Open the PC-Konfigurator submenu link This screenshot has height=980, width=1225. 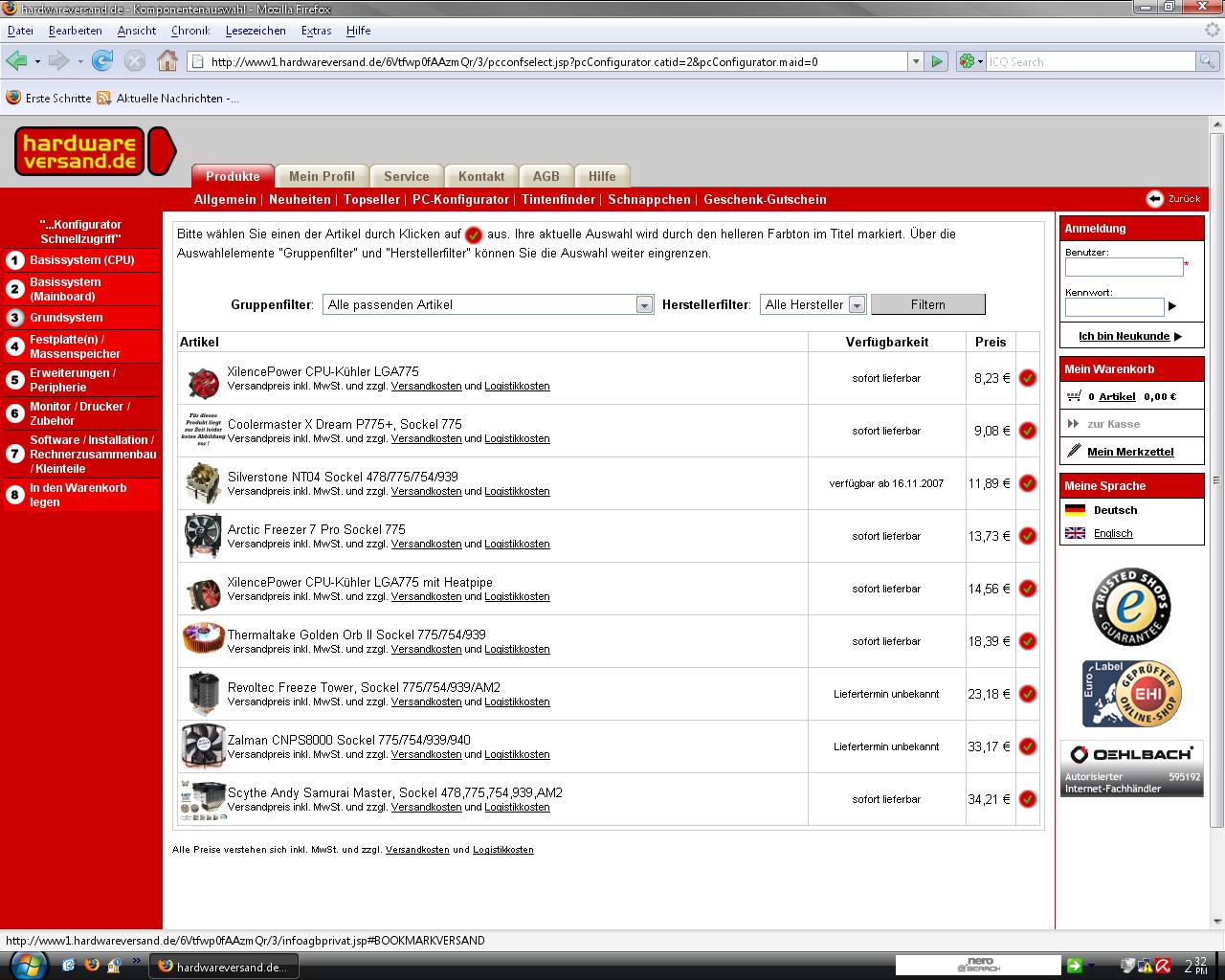460,199
